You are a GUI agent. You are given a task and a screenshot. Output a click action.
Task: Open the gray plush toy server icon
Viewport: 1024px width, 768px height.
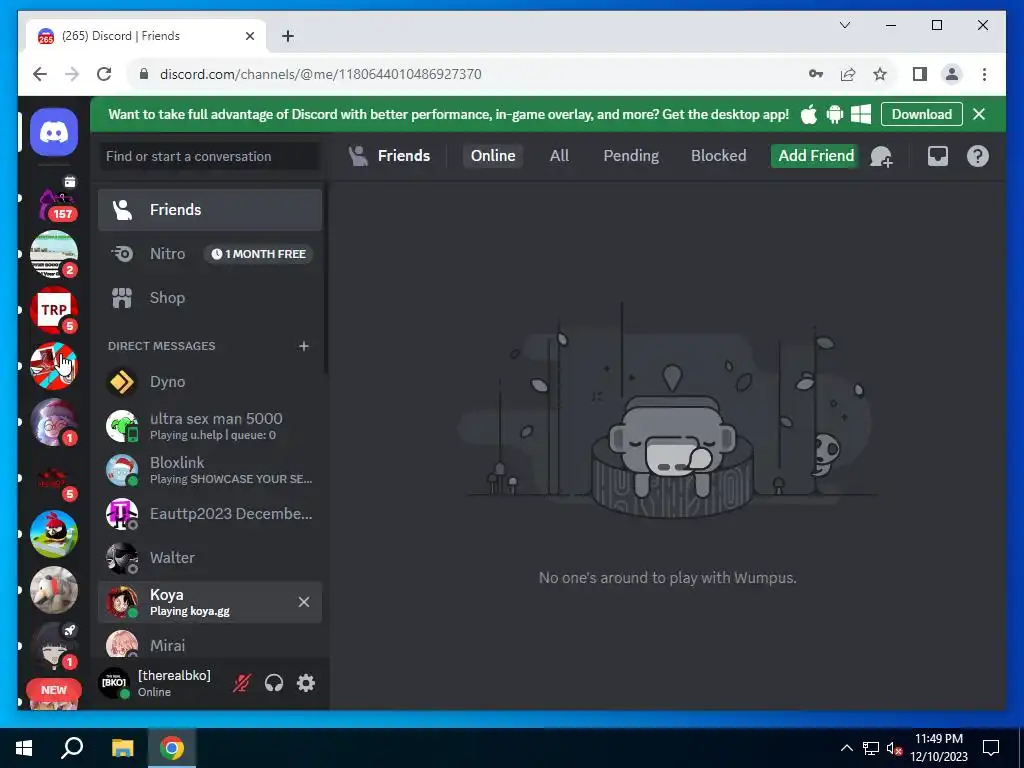coord(54,590)
